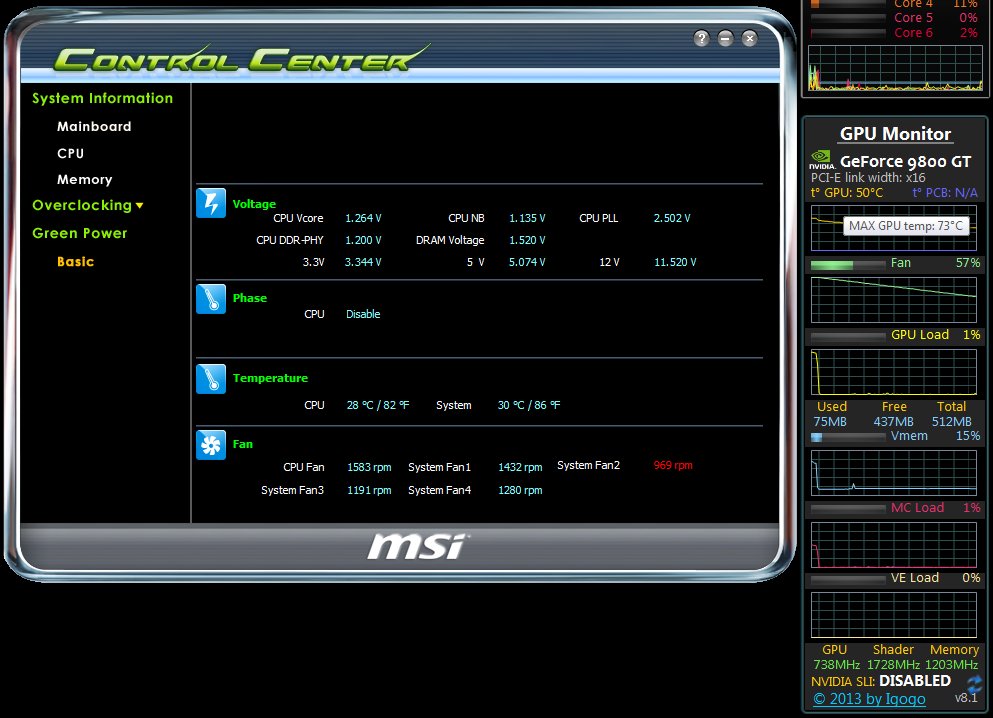Click the Fan speed bar in GPU Monitor
The width and height of the screenshot is (993, 718).
point(847,264)
